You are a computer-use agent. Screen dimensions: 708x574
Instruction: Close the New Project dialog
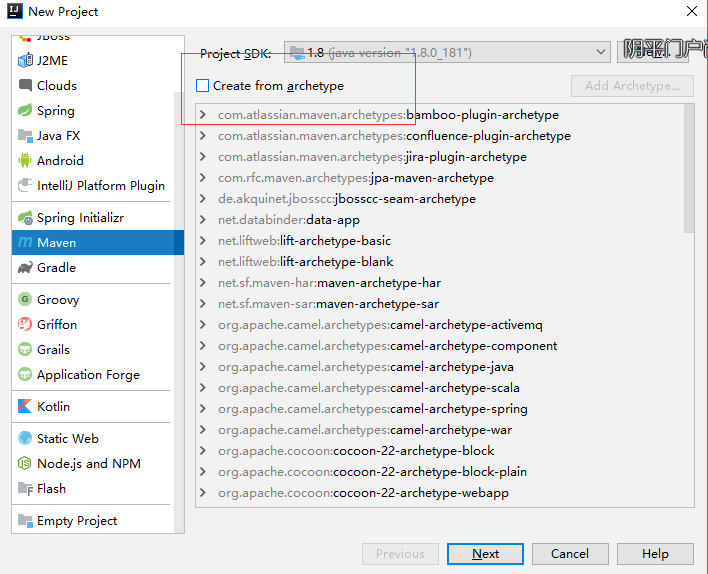tap(691, 11)
